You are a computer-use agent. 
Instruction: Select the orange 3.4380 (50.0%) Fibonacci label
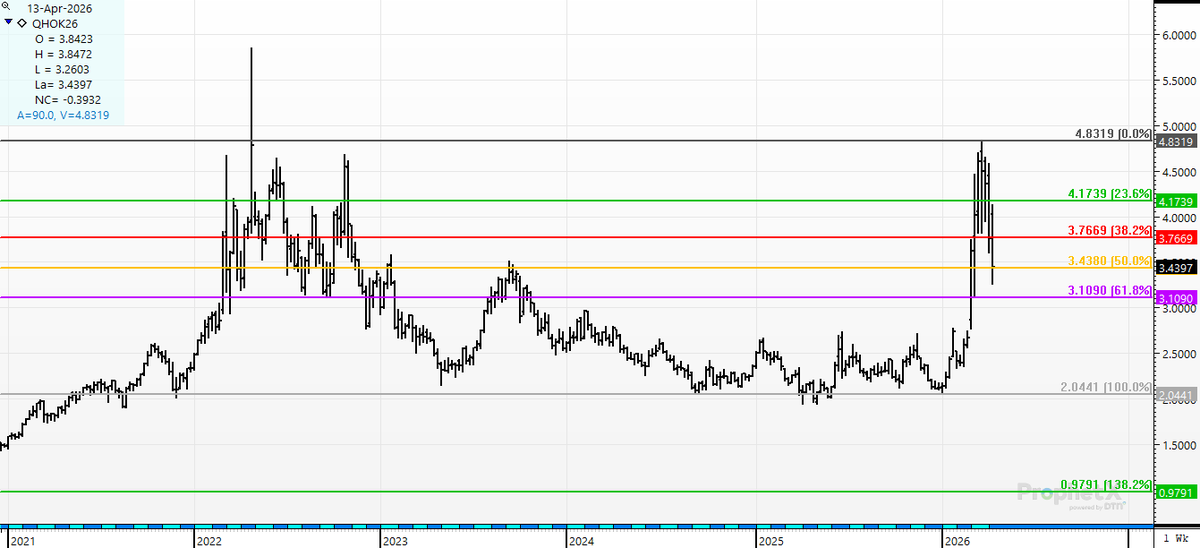pos(1110,260)
